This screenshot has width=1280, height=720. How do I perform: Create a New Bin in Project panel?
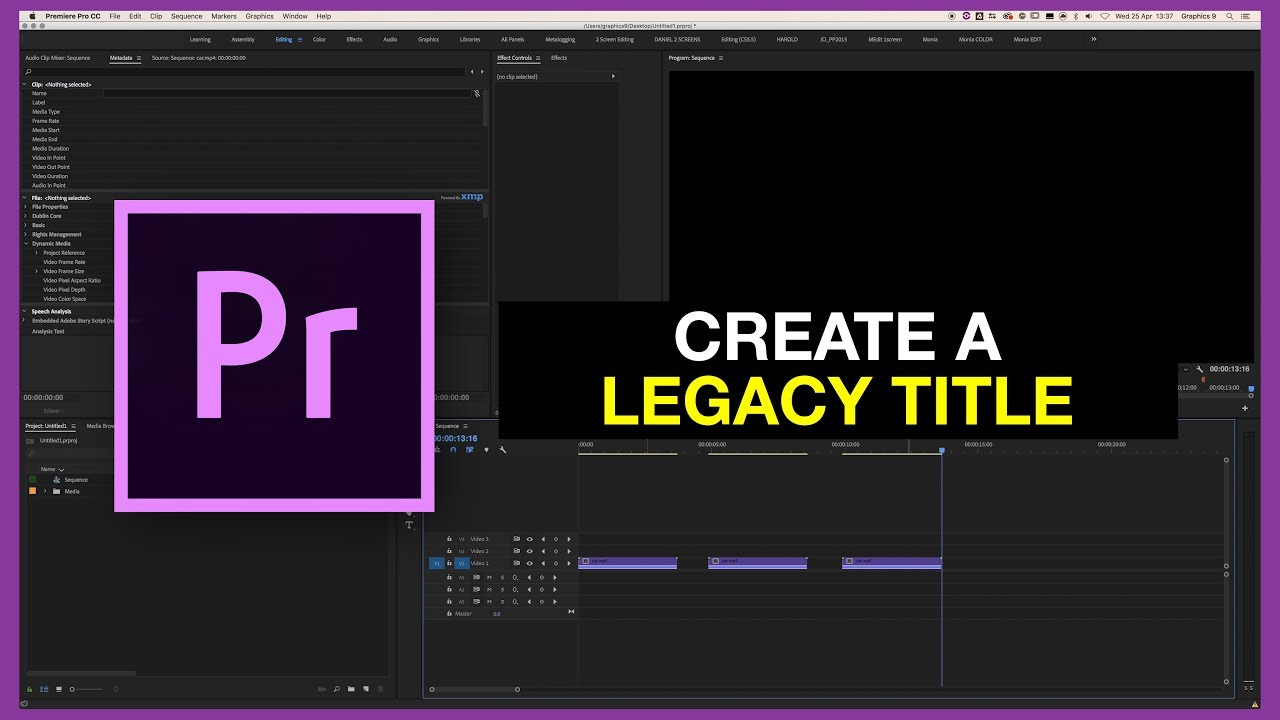click(x=351, y=689)
